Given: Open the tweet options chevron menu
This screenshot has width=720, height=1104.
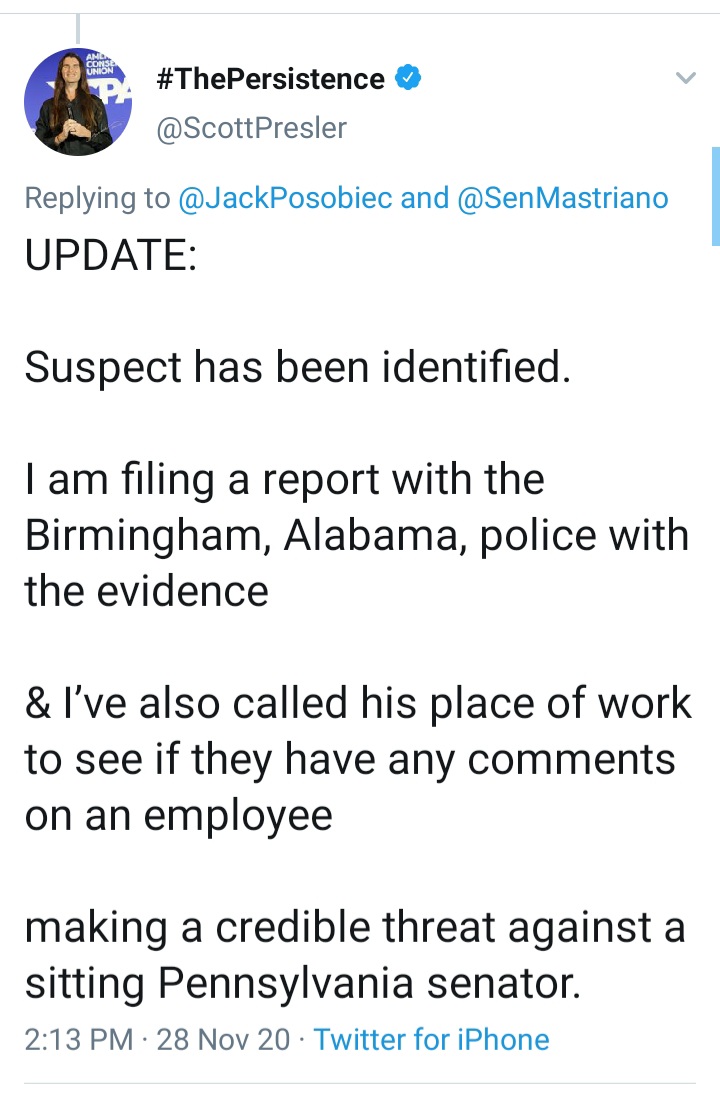Looking at the screenshot, I should click(x=686, y=77).
